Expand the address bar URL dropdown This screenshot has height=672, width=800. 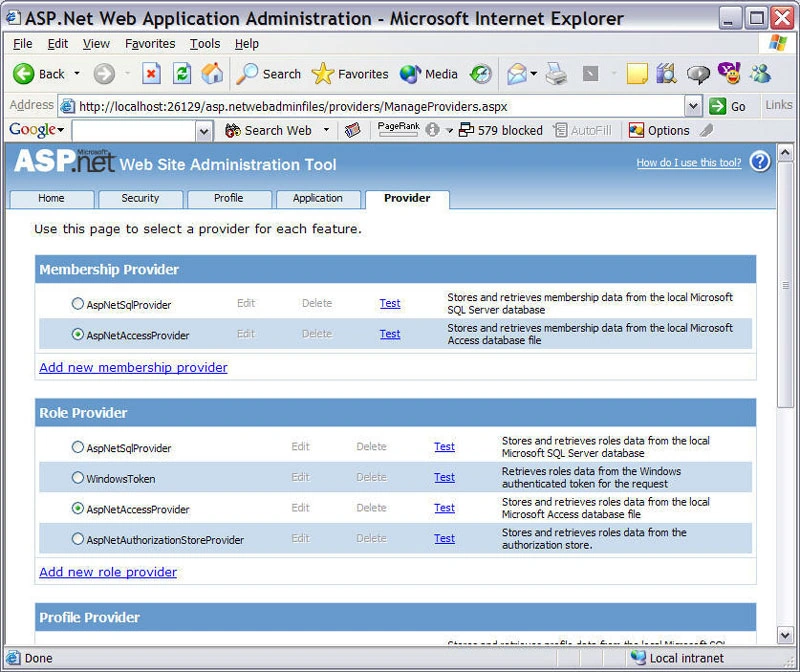[x=692, y=106]
